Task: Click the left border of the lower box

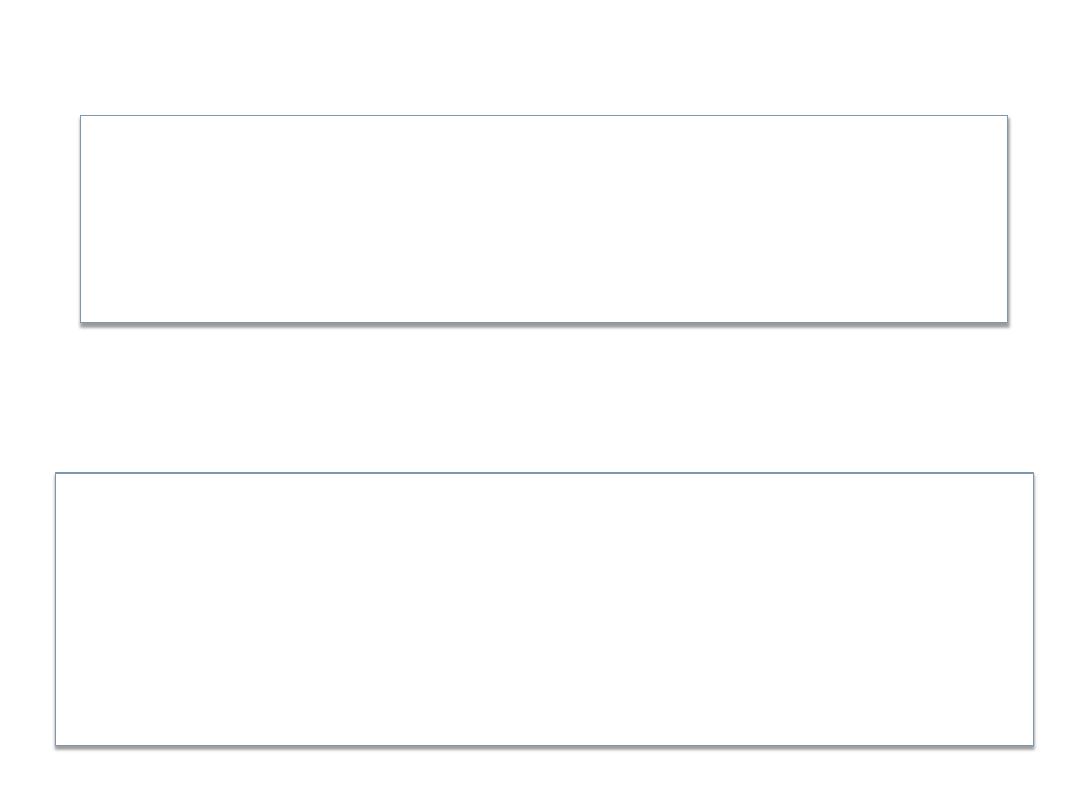Action: tap(56, 609)
